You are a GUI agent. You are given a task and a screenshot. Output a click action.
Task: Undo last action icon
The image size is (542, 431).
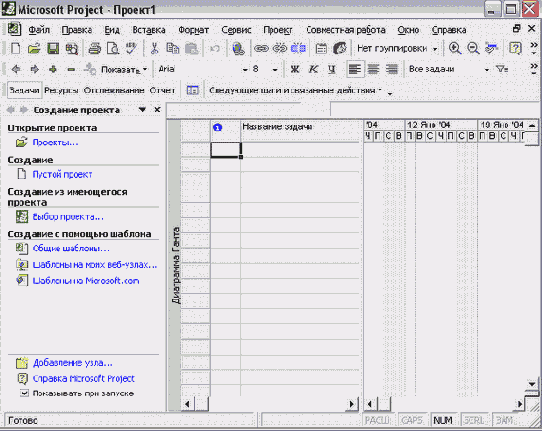click(215, 48)
